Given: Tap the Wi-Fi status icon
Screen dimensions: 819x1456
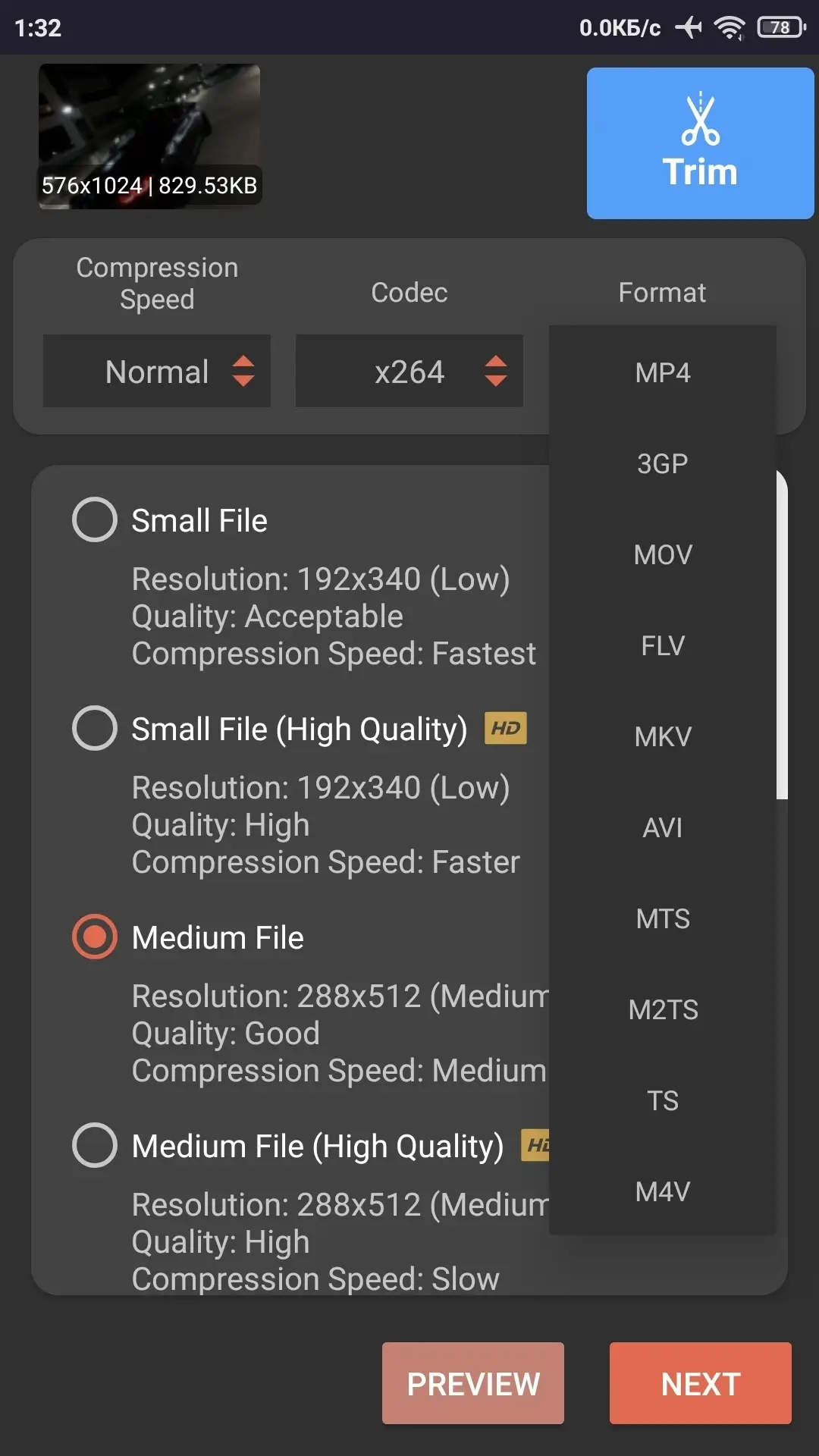Looking at the screenshot, I should pos(730,28).
